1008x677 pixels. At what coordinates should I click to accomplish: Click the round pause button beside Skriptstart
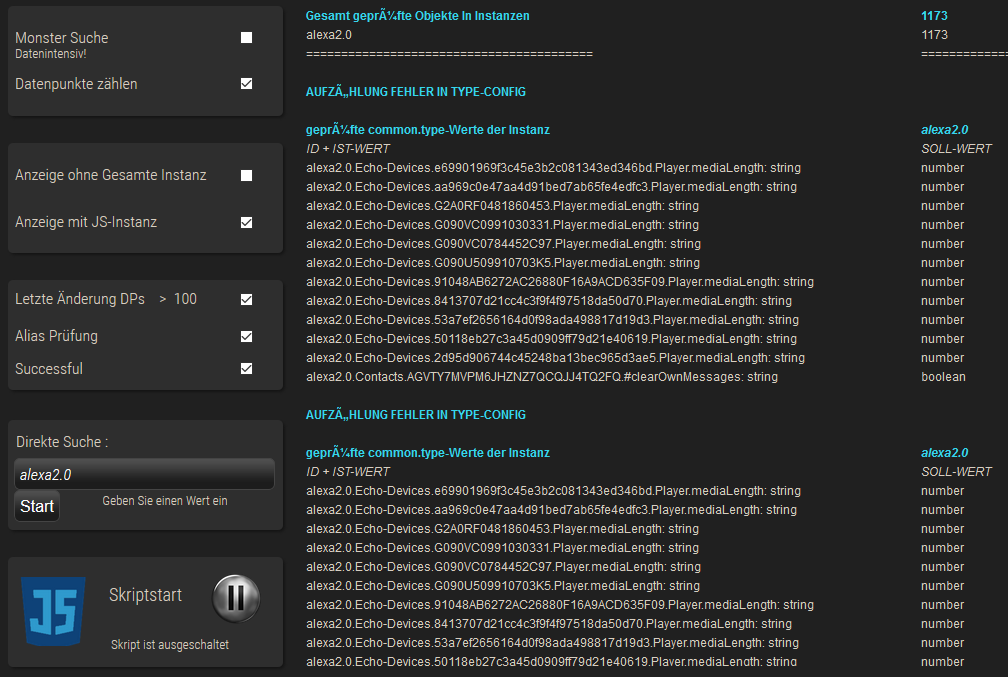point(236,599)
